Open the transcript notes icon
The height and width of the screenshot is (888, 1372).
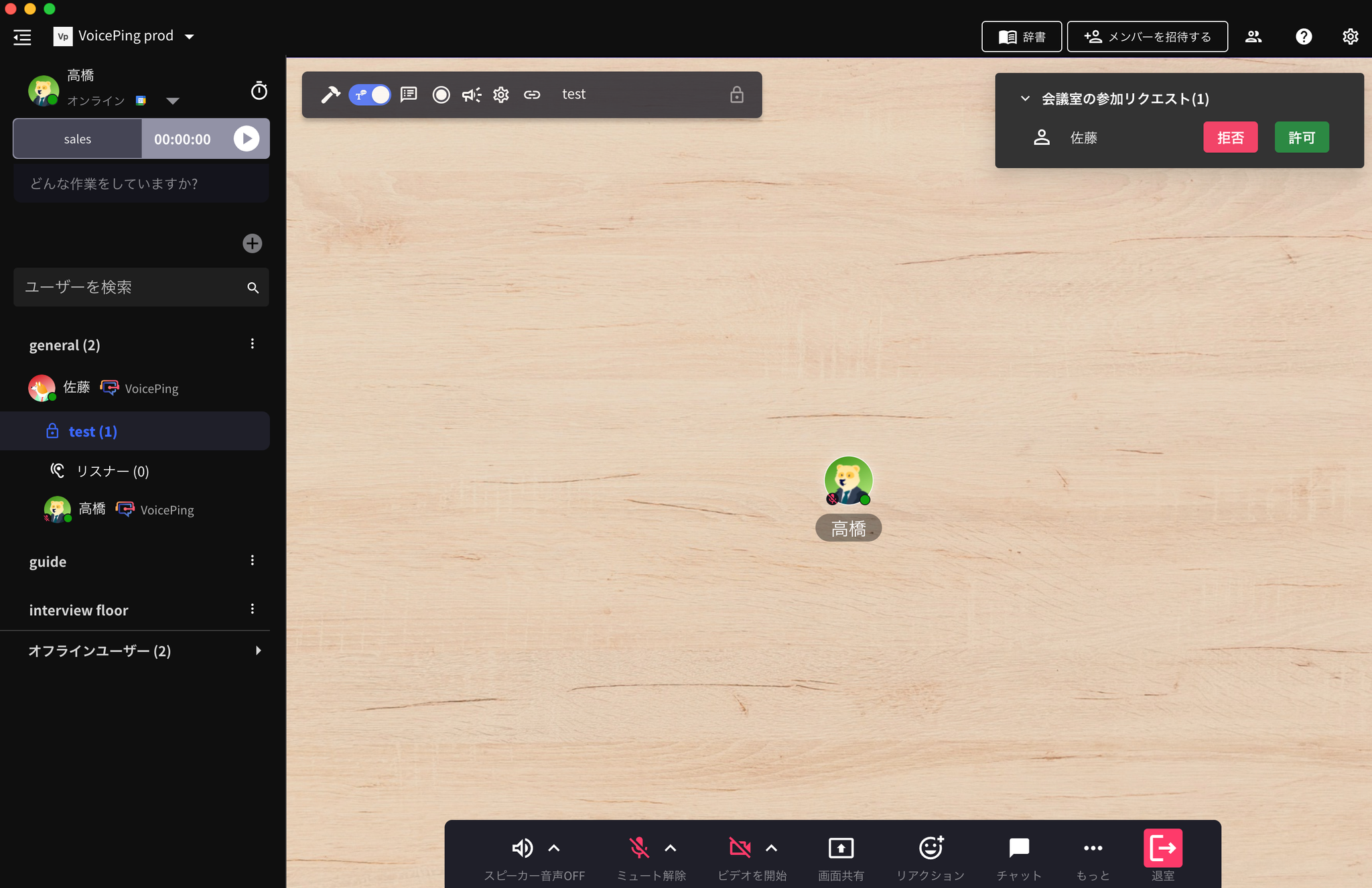tap(409, 94)
